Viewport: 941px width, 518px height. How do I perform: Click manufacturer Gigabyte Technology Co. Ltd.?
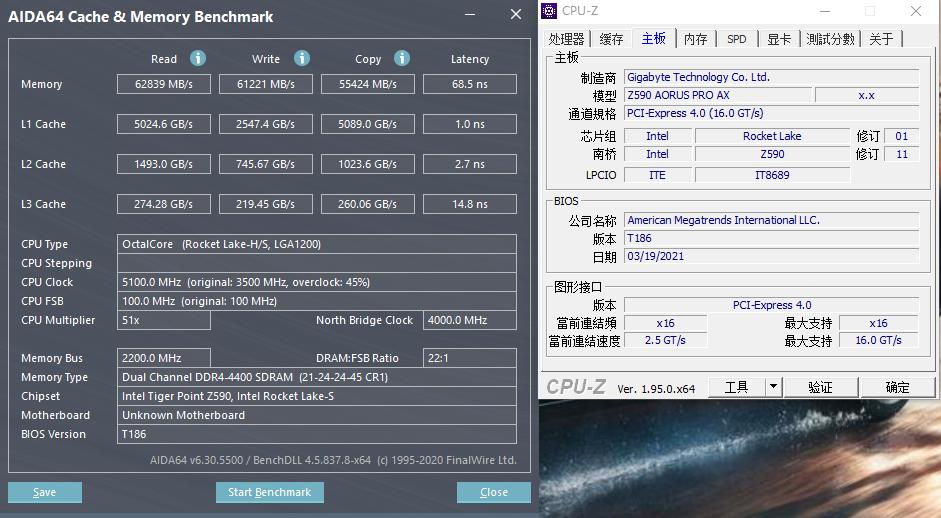pos(772,77)
